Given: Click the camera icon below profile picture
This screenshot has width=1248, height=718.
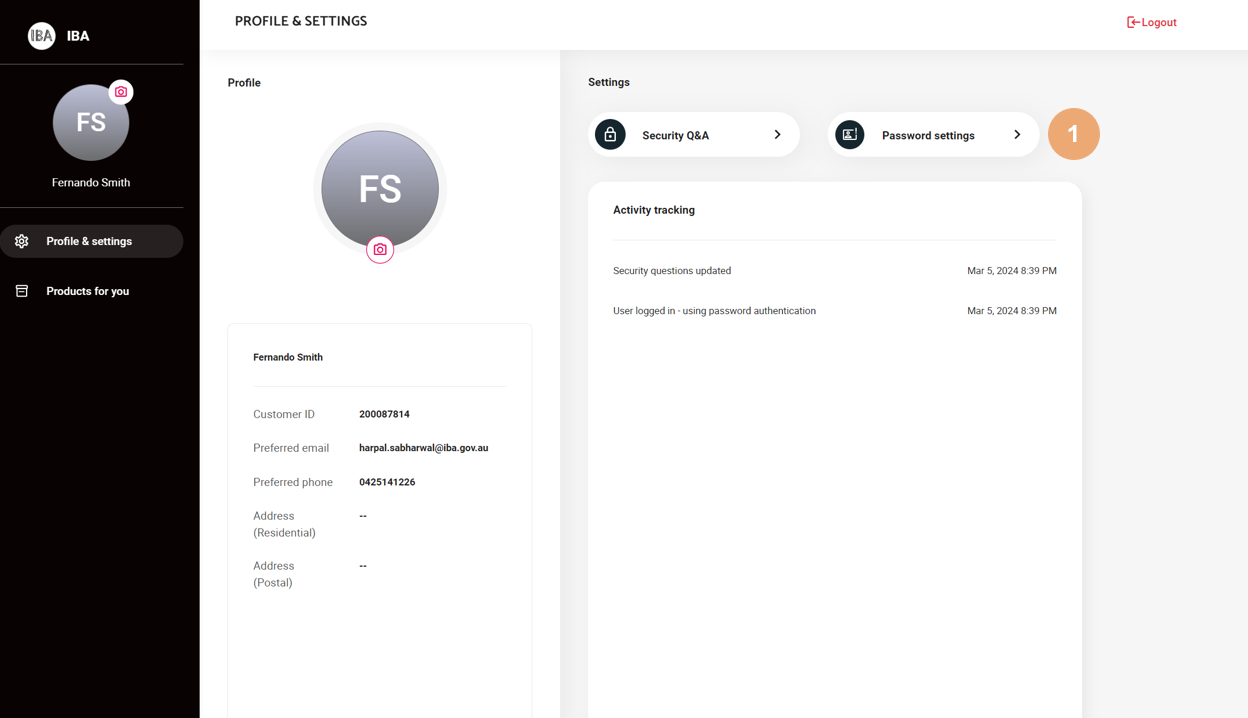Looking at the screenshot, I should 380,250.
